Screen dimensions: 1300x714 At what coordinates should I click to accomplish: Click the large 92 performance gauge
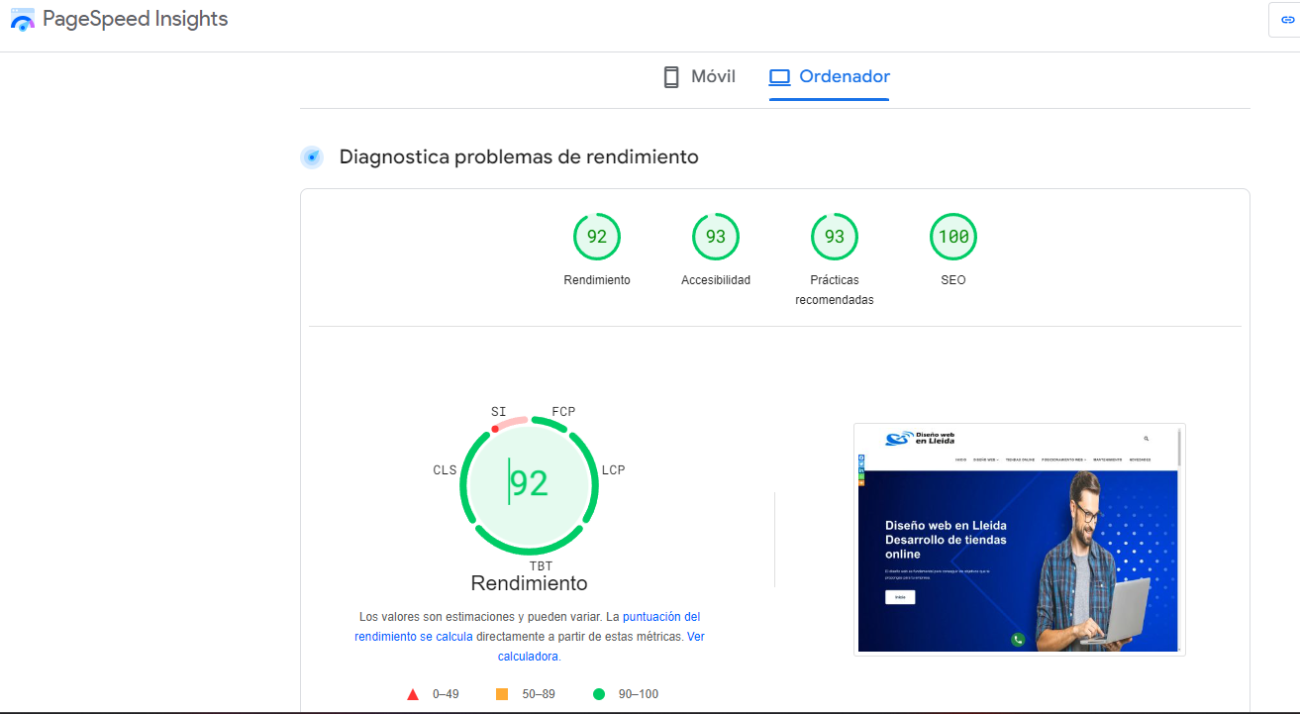(x=529, y=485)
